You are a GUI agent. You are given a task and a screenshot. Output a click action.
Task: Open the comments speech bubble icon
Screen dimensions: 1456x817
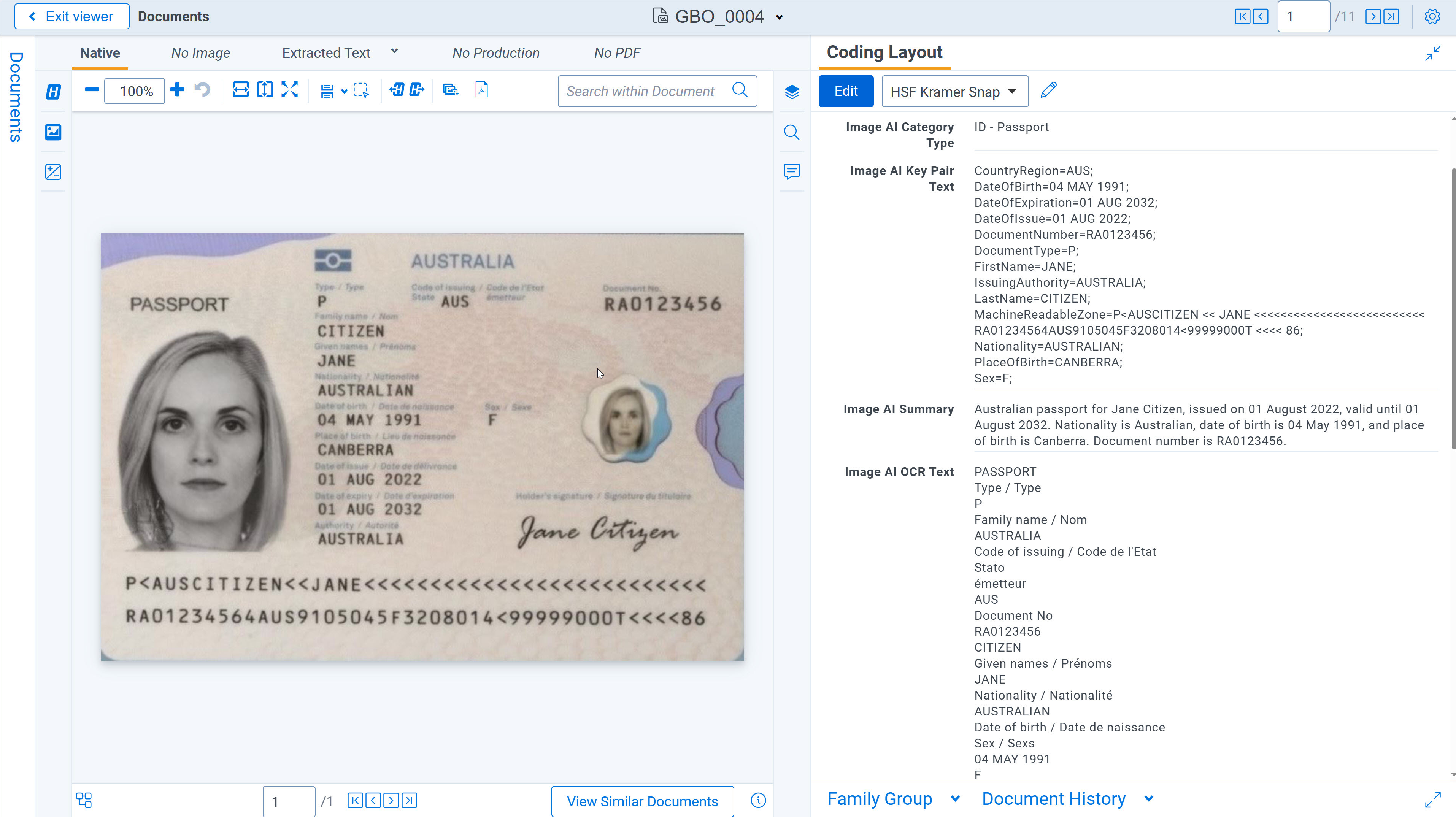[791, 171]
